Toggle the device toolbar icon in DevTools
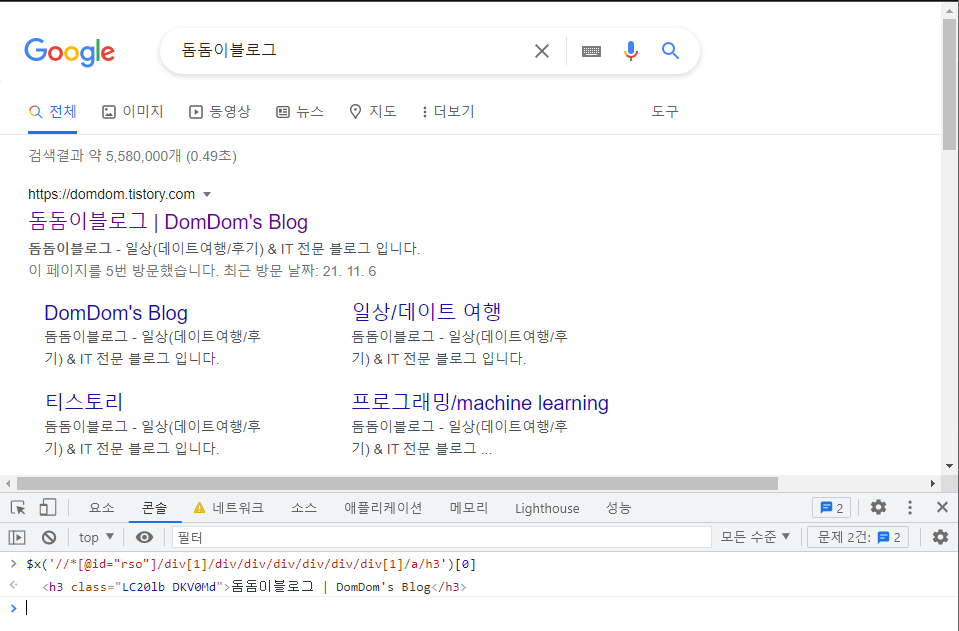959x631 pixels. coord(47,507)
